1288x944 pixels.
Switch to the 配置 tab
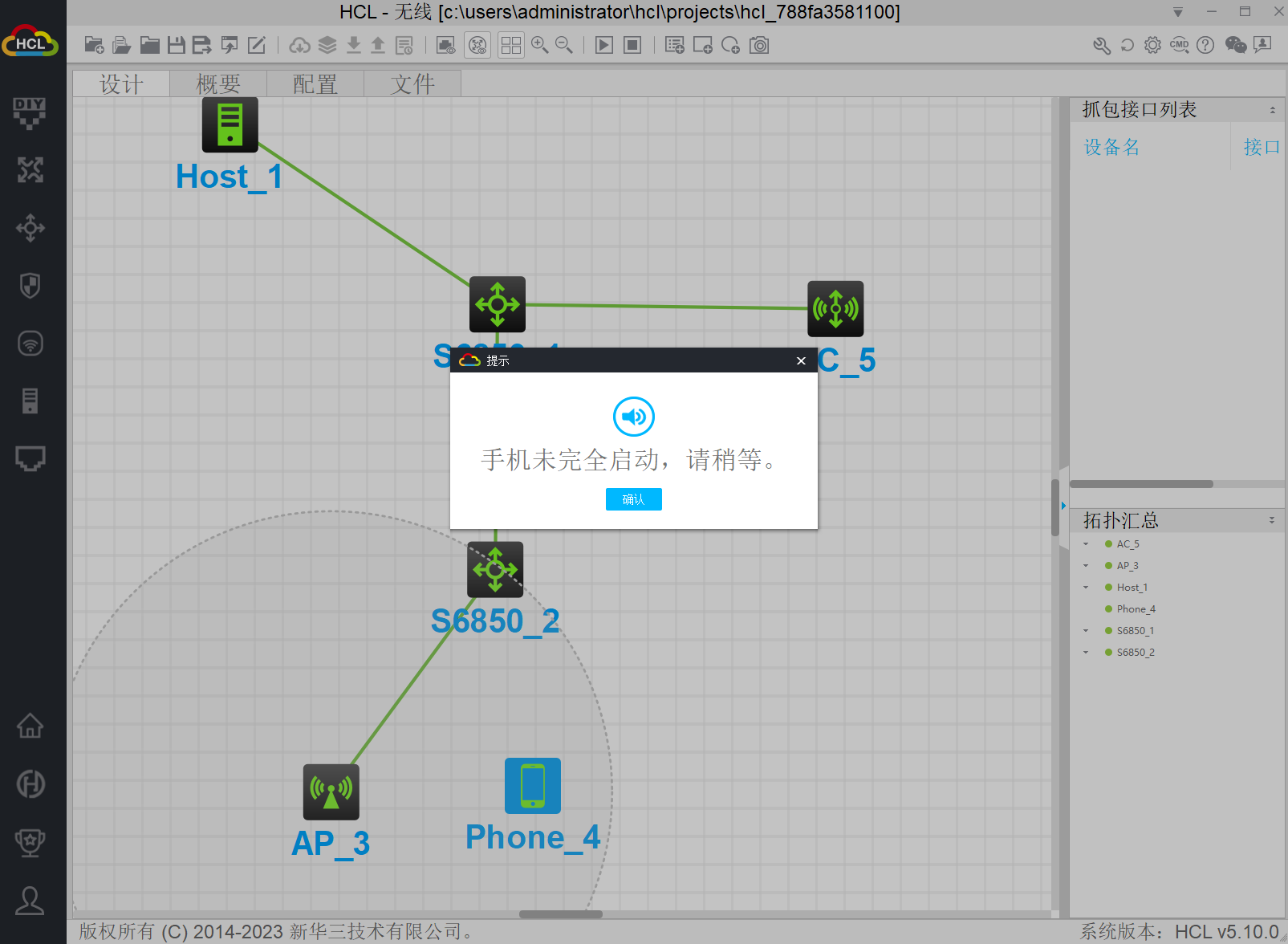[x=315, y=83]
